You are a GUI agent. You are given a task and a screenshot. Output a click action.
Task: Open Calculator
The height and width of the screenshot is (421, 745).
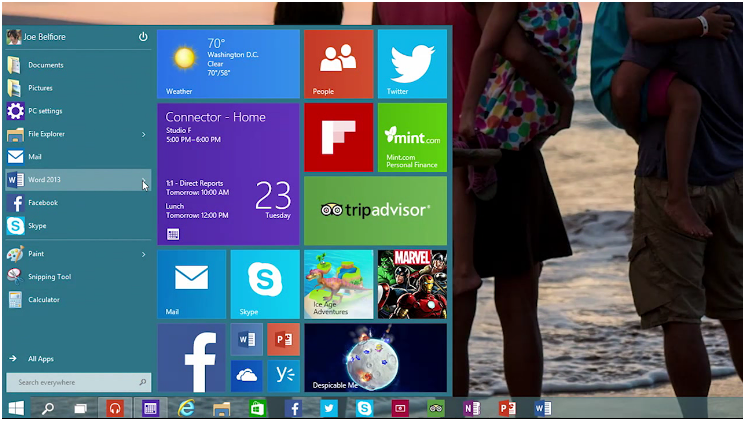[78, 300]
